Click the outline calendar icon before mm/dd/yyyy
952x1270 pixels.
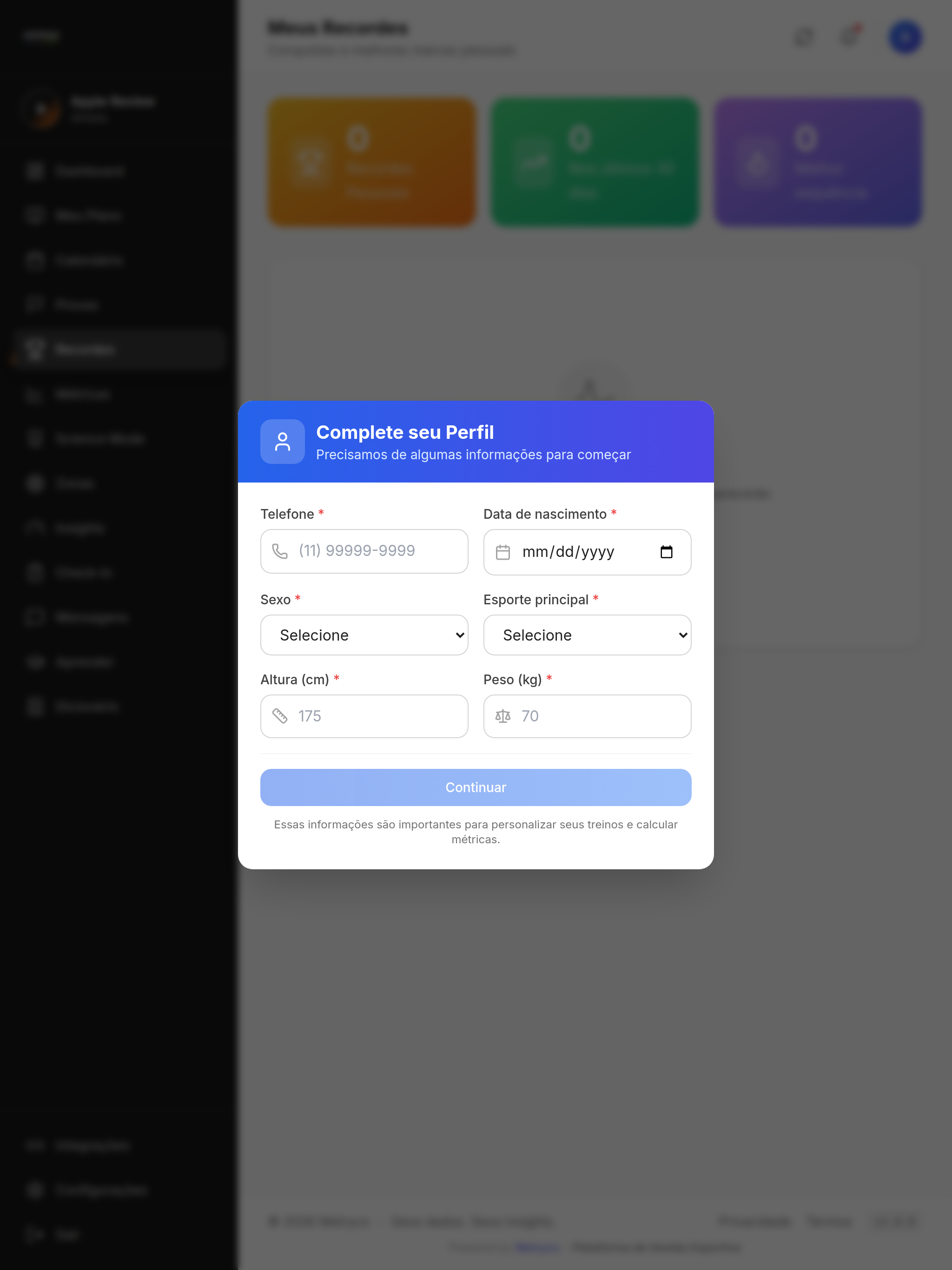click(x=503, y=552)
